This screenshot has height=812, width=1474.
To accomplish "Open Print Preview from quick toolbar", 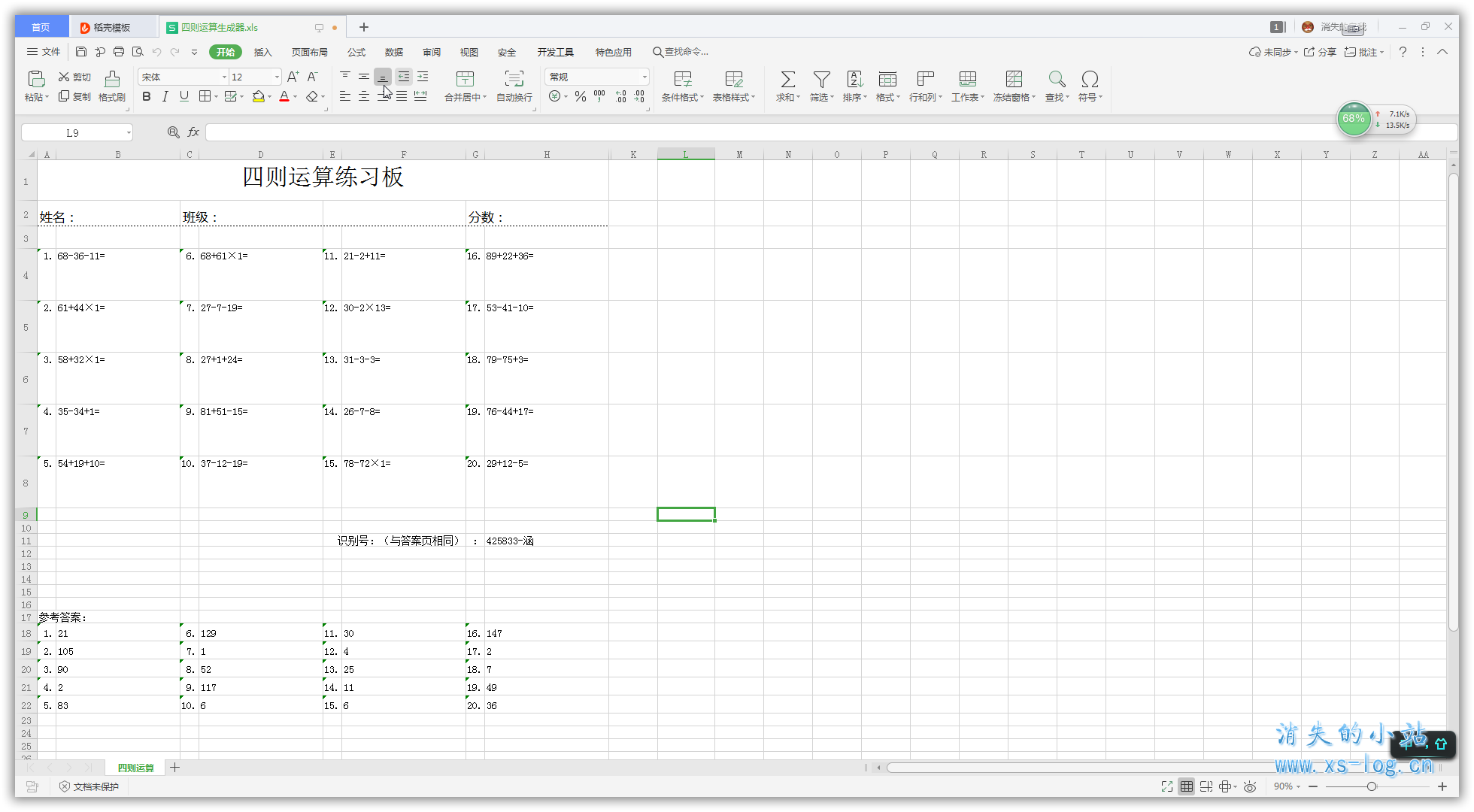I will tap(138, 52).
